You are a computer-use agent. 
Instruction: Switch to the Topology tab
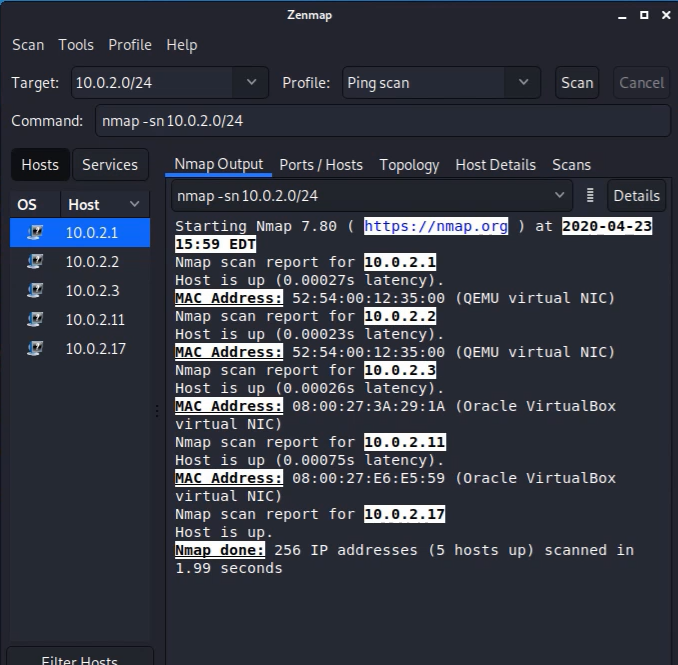pos(409,165)
